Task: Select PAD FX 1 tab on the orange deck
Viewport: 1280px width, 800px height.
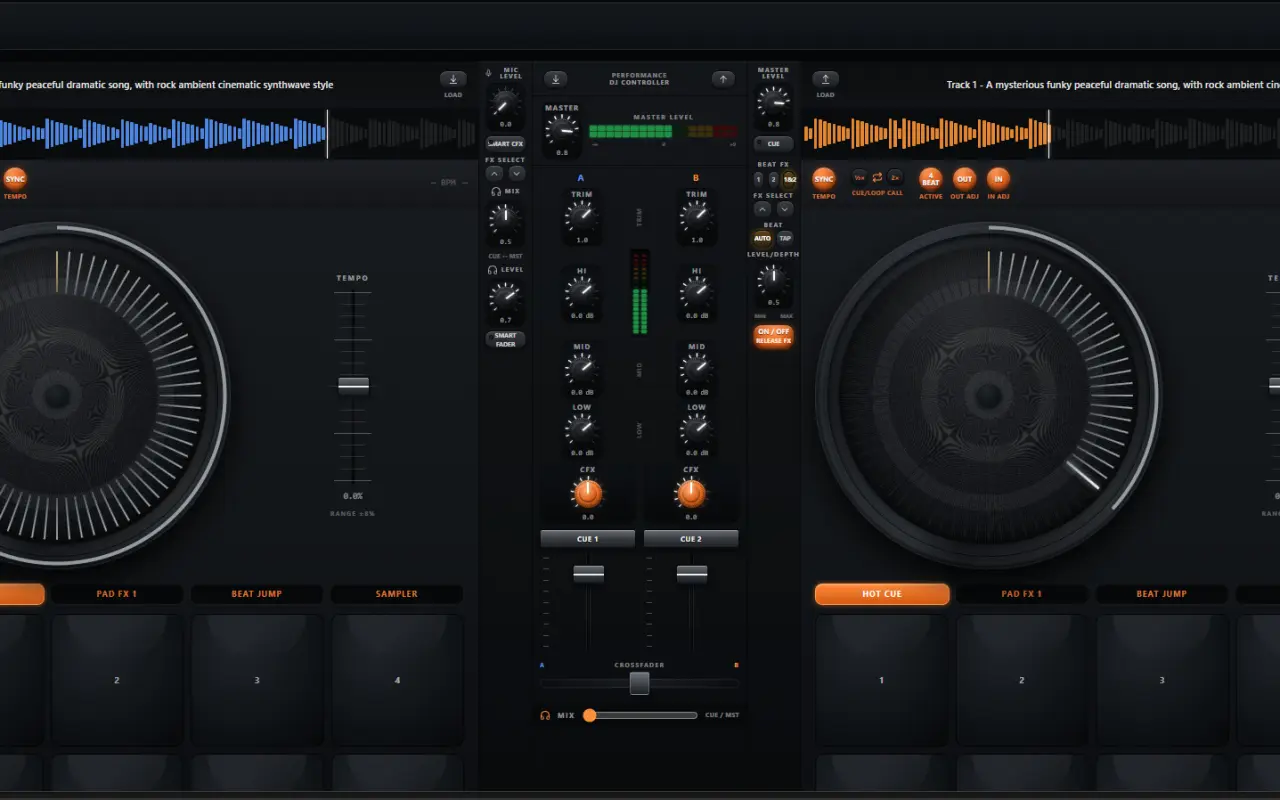Action: tap(1022, 594)
